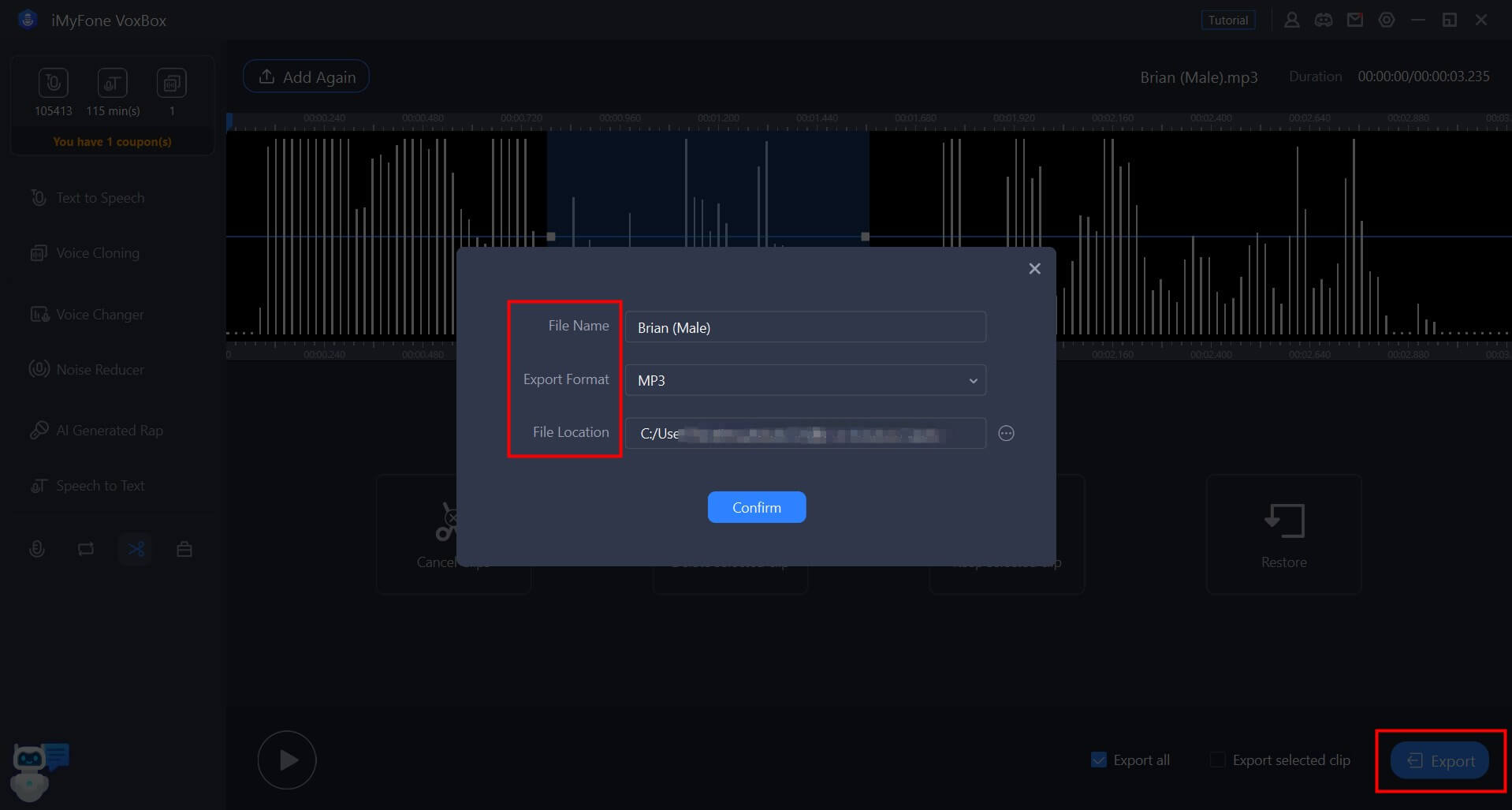Screen dimensions: 1512x810
Task: Click the Voice Cloning sidebar icon
Action: (39, 253)
